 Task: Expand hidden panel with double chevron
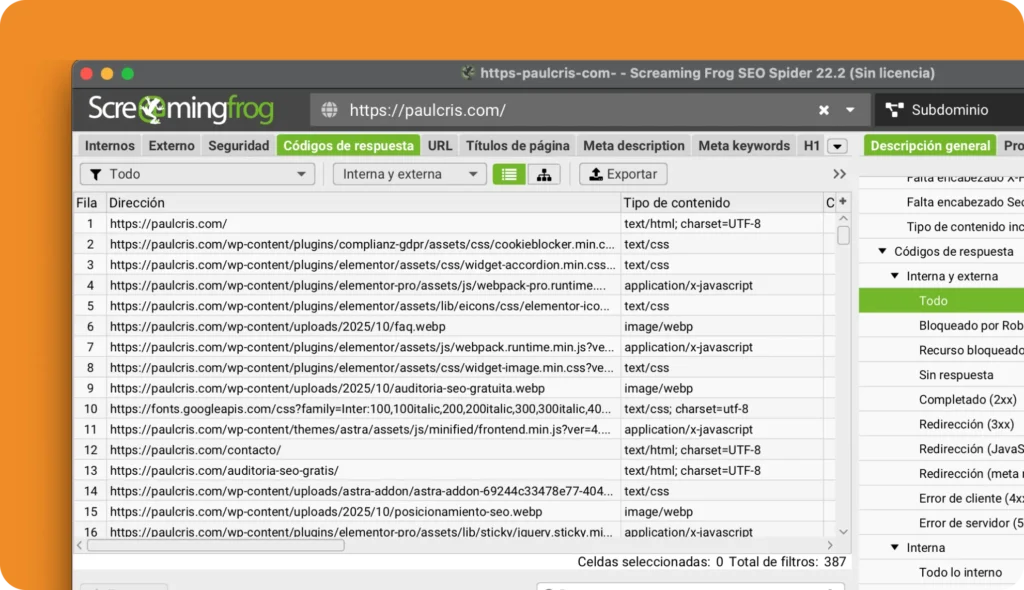coord(839,174)
